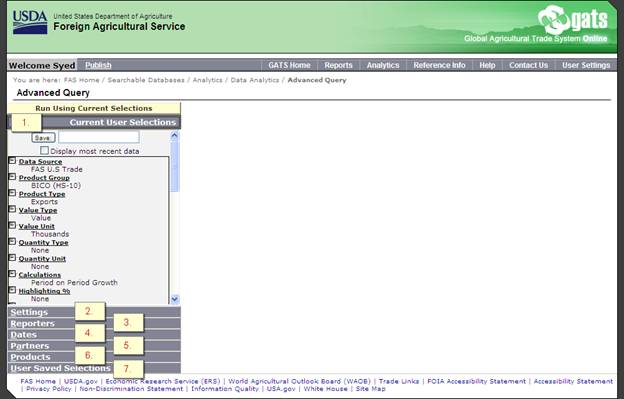This screenshot has width=624, height=399.
Task: Collapse the Value Unit minus icon
Action: (12, 226)
